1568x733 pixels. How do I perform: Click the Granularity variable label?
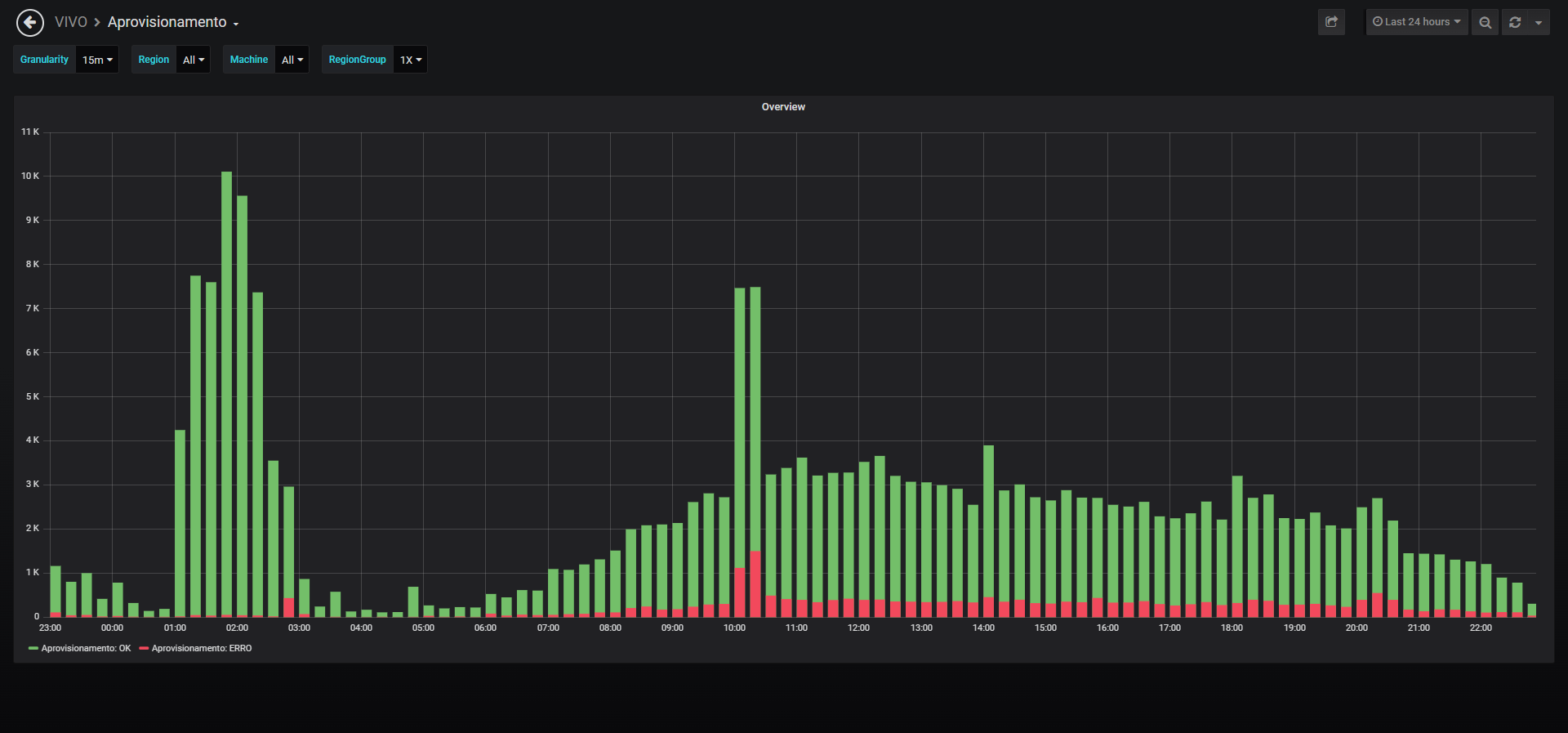point(45,60)
